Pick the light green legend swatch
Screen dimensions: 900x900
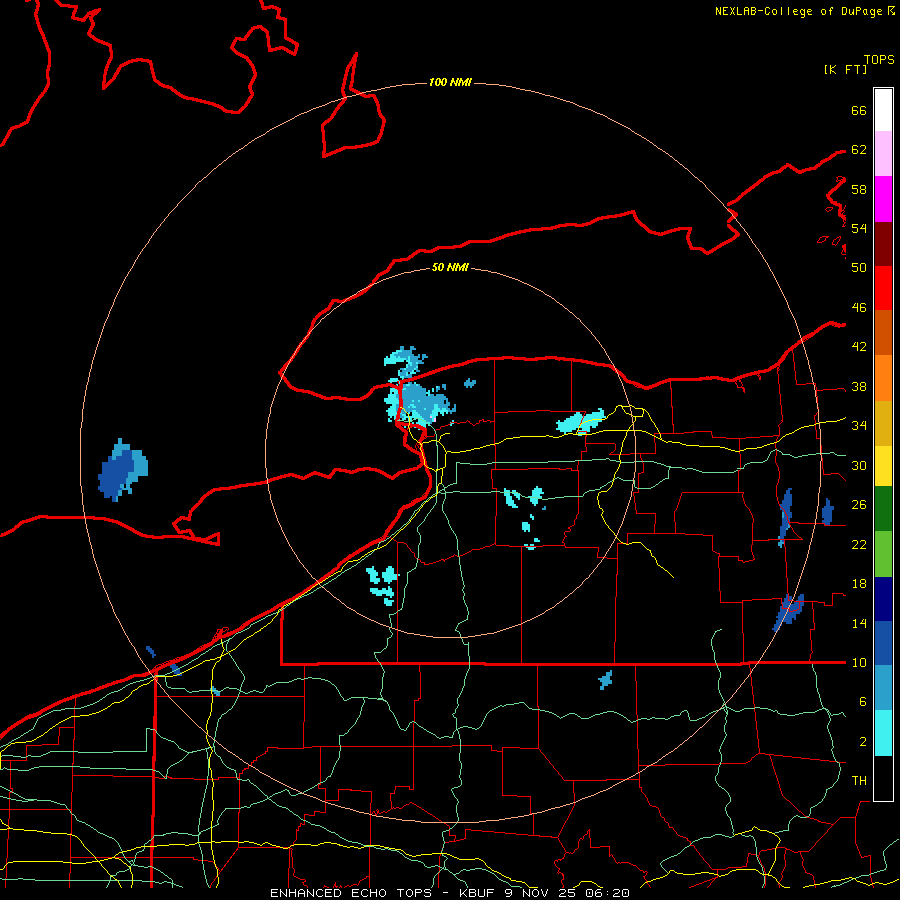click(883, 554)
